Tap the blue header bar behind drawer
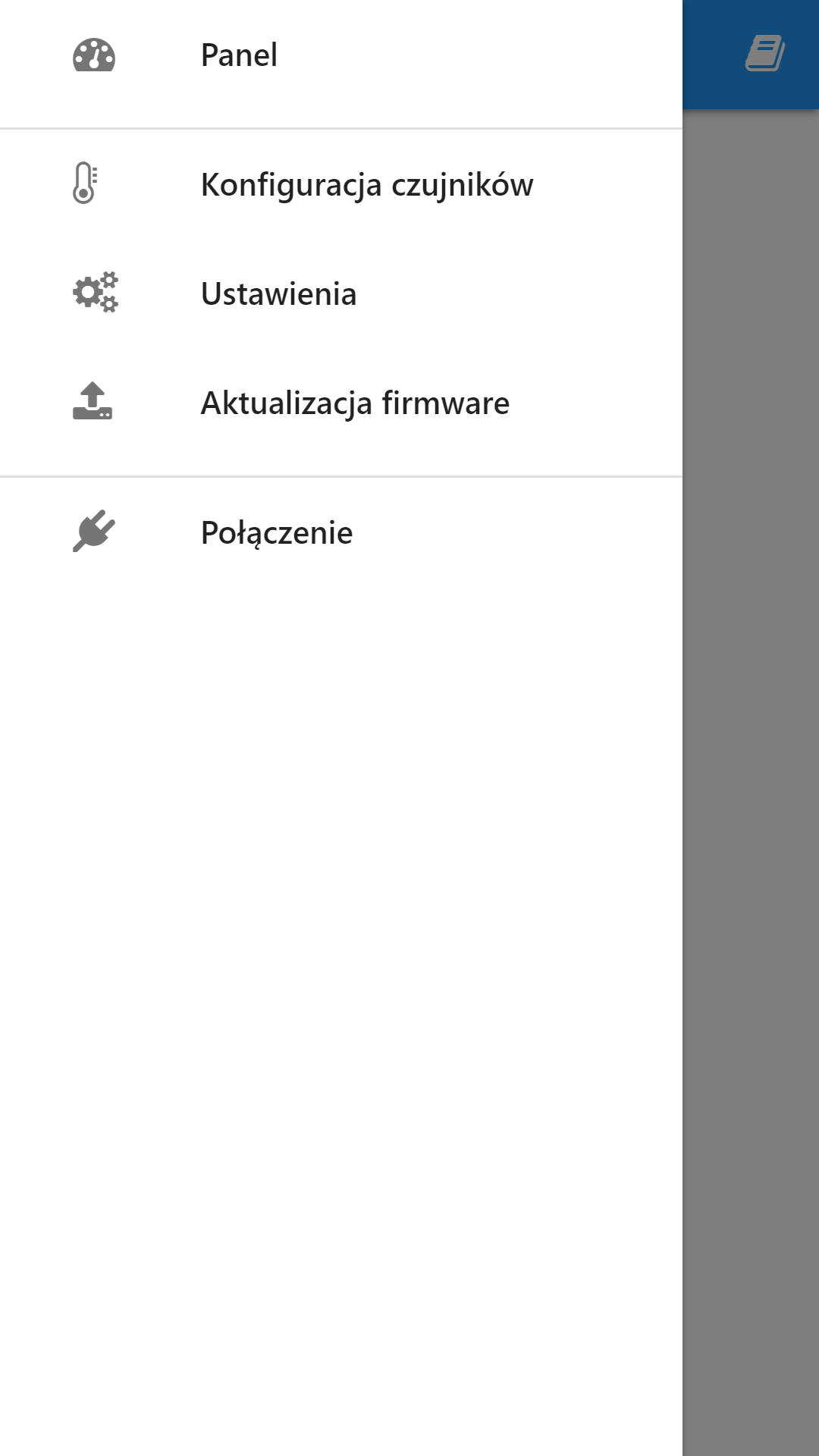Viewport: 819px width, 1456px height. [x=751, y=55]
